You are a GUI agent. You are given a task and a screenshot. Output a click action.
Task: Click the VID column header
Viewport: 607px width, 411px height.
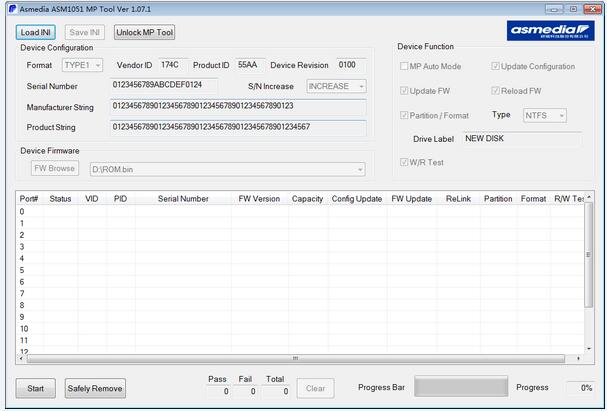click(x=92, y=199)
